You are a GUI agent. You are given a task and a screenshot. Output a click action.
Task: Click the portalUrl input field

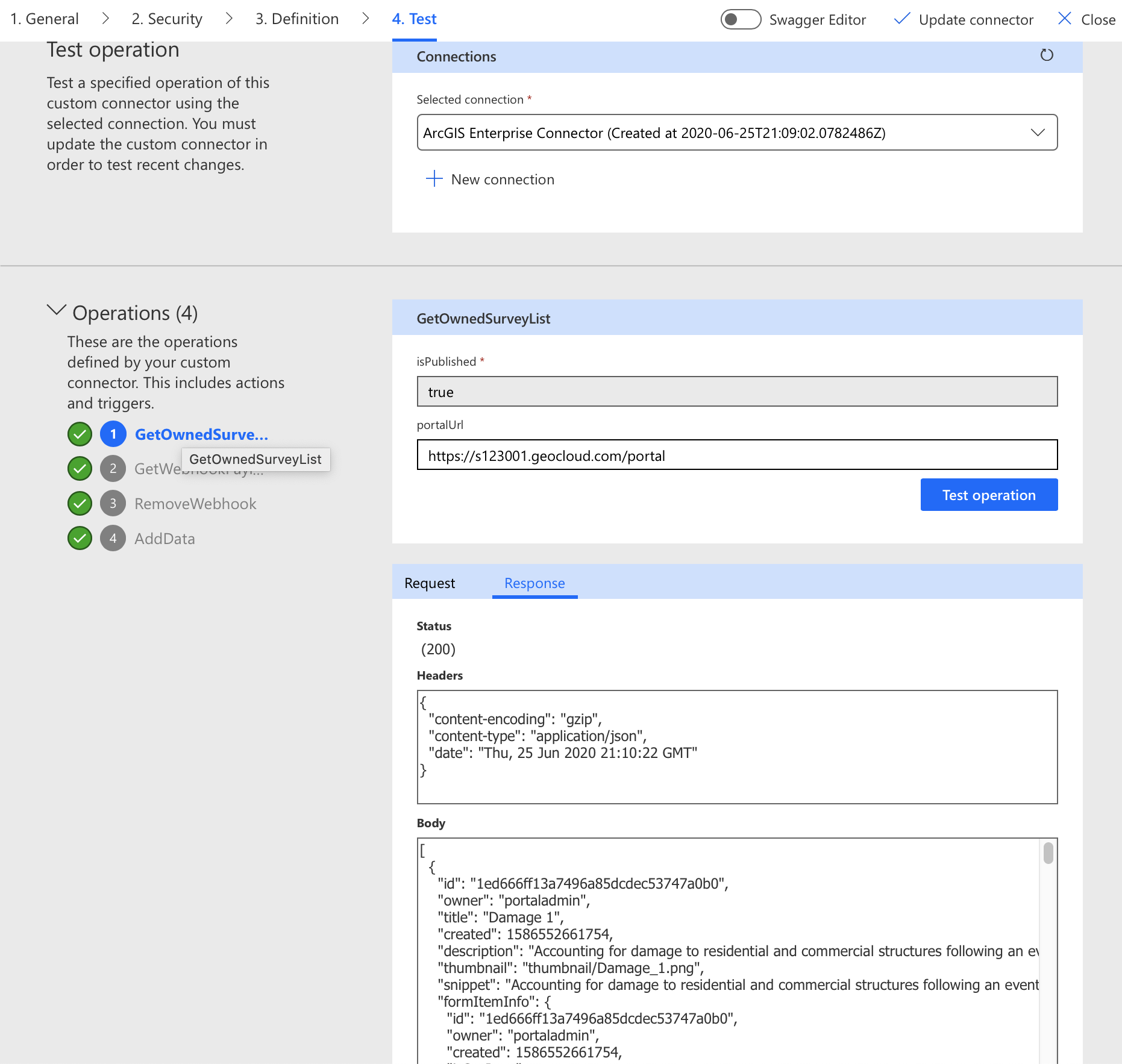pos(737,455)
